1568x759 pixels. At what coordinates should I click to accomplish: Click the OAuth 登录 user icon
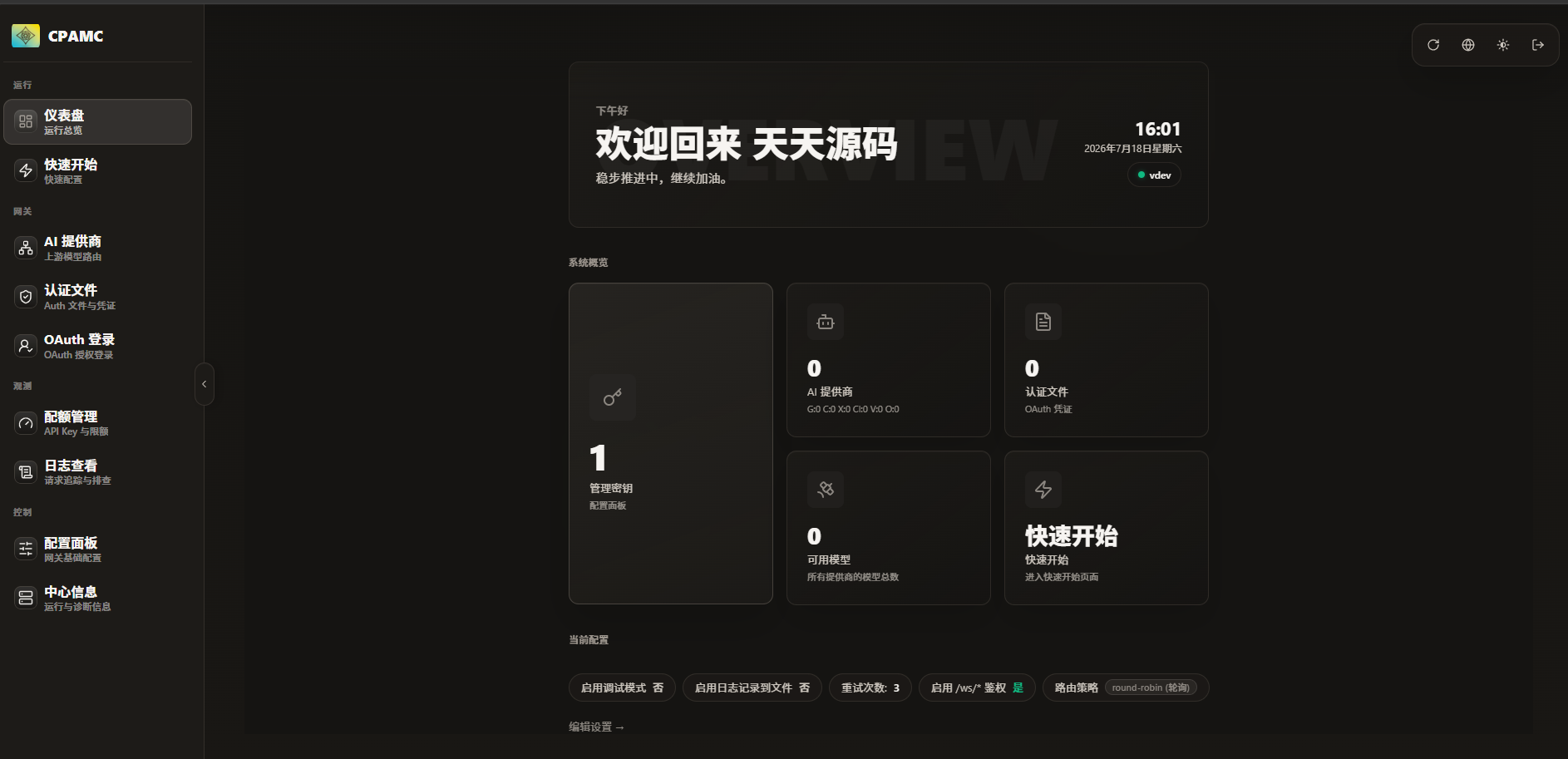[x=26, y=346]
